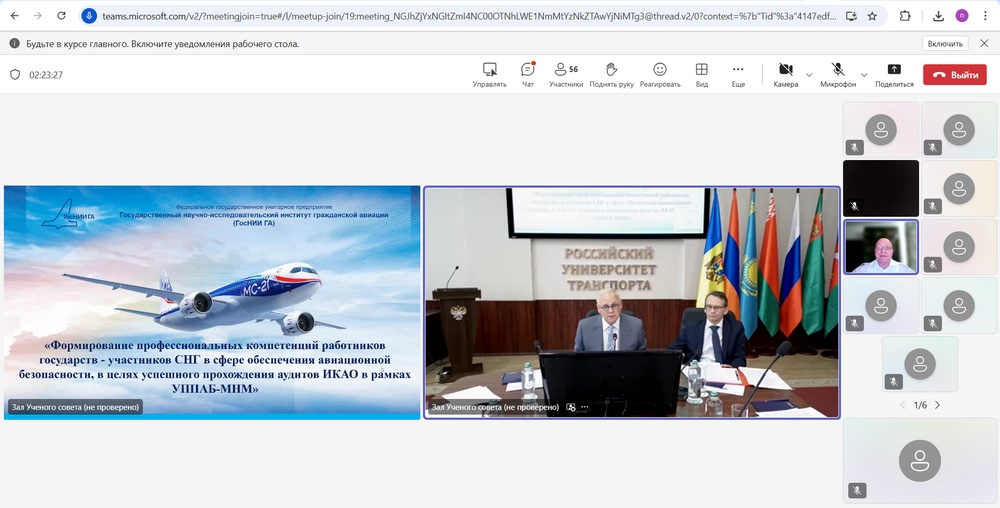Click the Teams URL address field
The image size is (1000, 508).
(x=469, y=16)
